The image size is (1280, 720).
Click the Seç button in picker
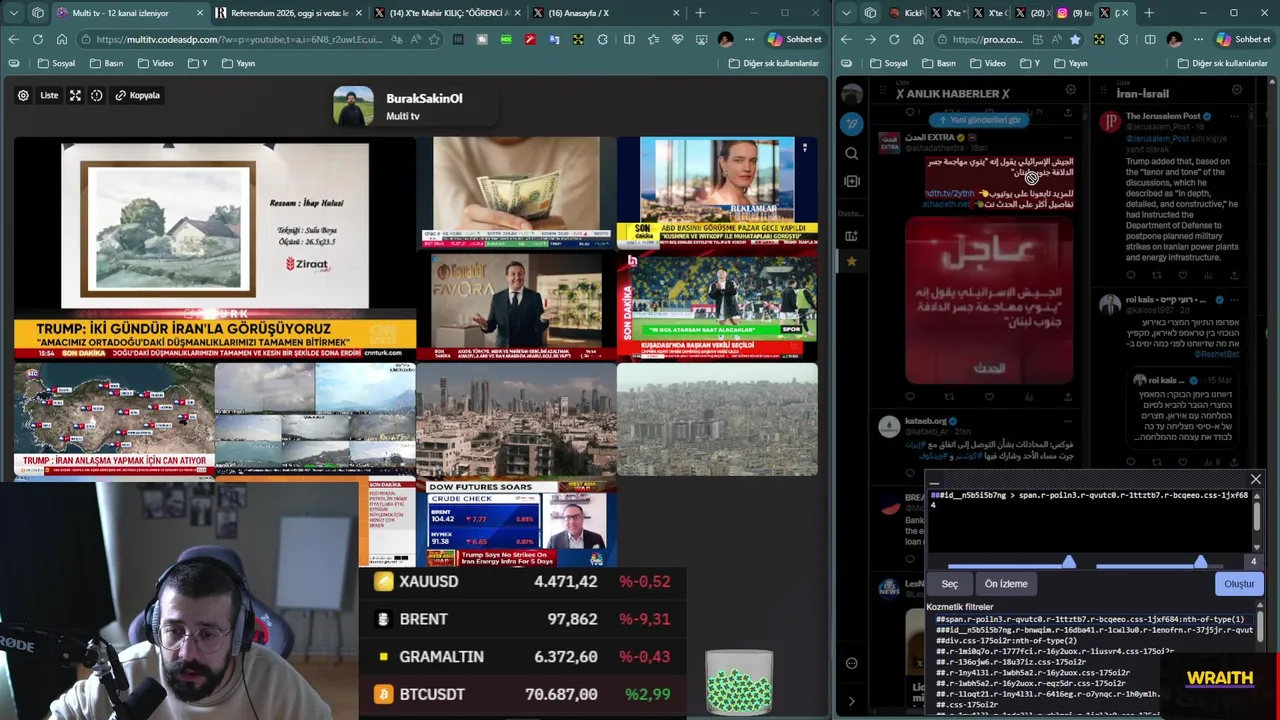pyautogui.click(x=950, y=584)
